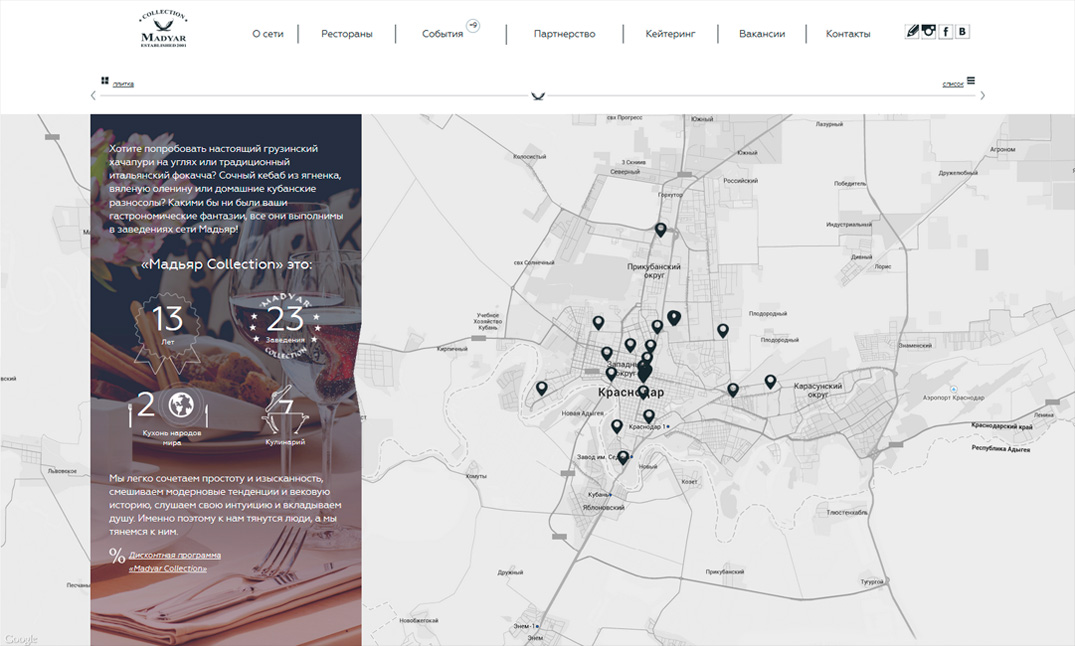Click the left carousel arrow
The image size is (1075, 646).
[x=93, y=95]
